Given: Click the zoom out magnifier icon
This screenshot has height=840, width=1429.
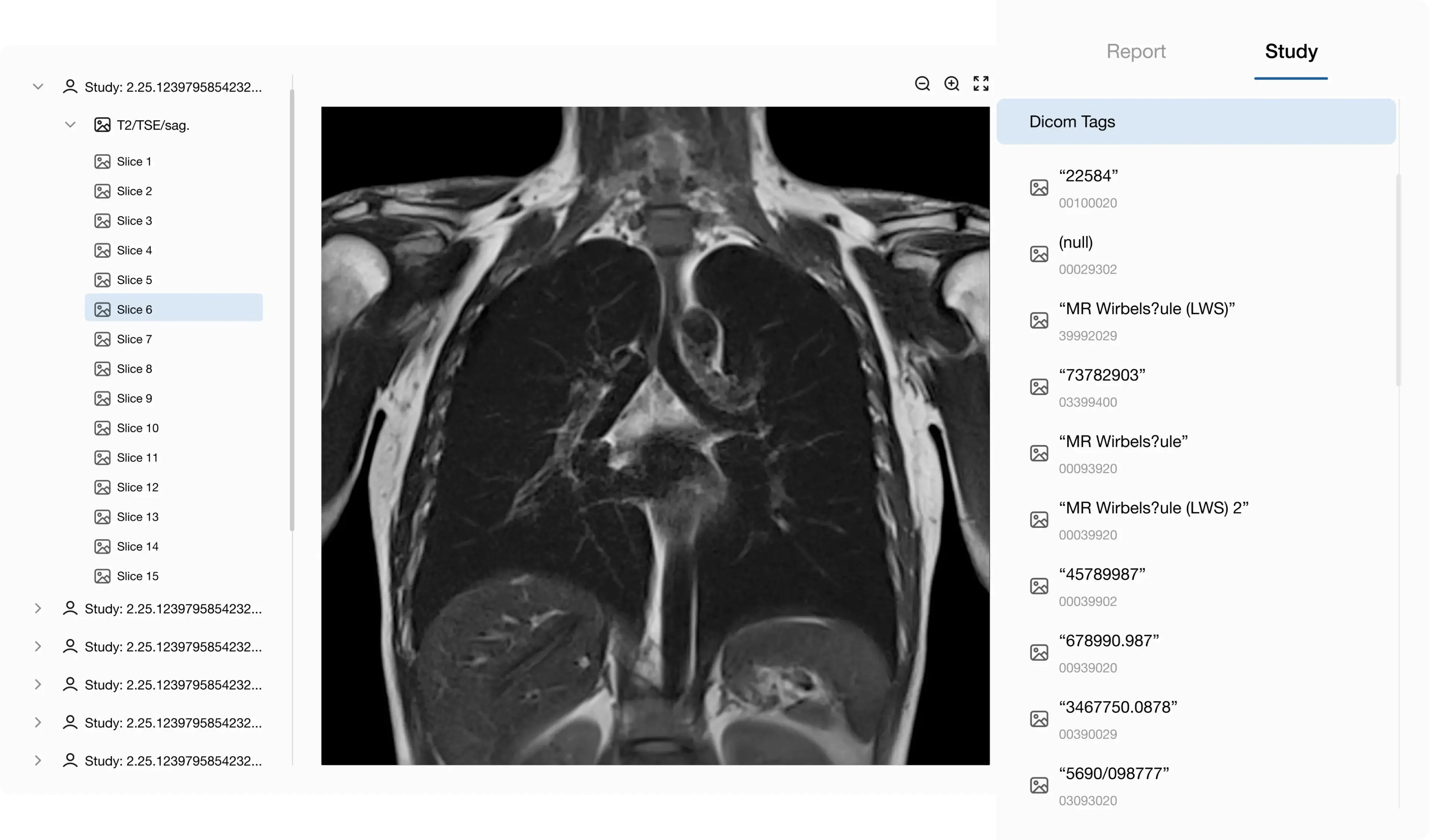Looking at the screenshot, I should coord(922,84).
